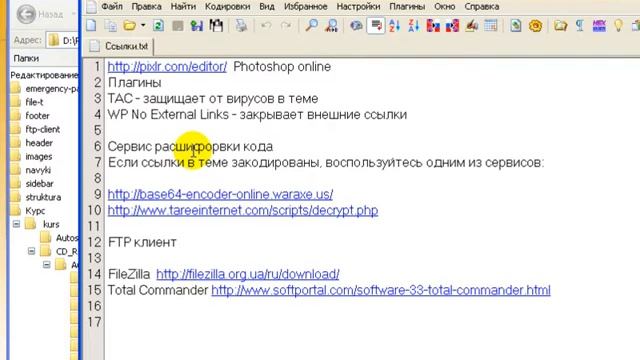Click the greyed-out Save icon
640x360 pixels.
(178, 26)
